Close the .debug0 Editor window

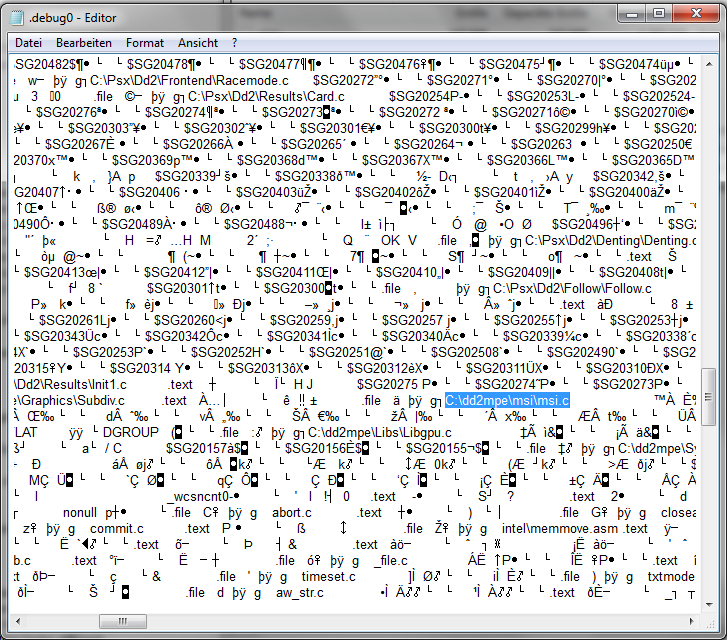[x=694, y=14]
